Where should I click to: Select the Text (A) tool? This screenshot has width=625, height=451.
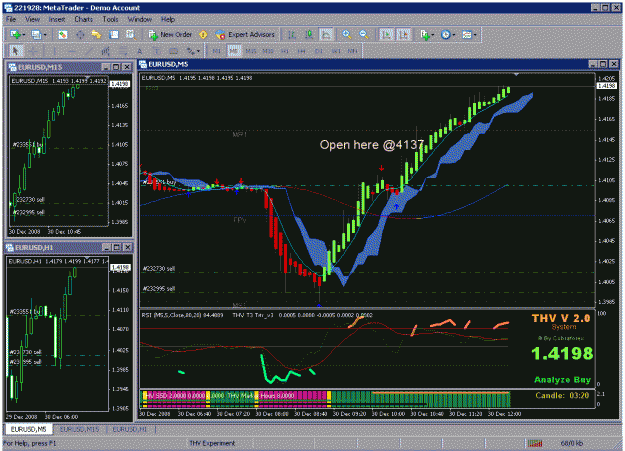point(140,51)
